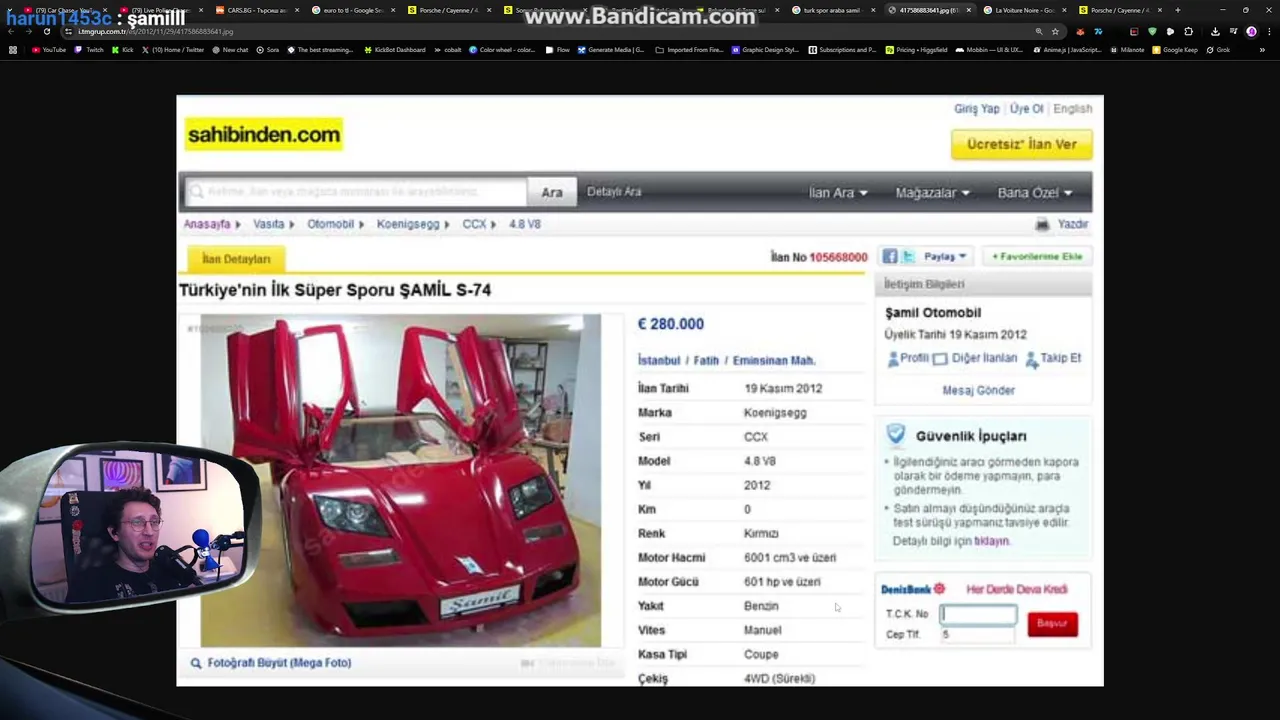Click the orange fox extension icon
Image resolution: width=1280 pixels, height=720 pixels.
(1080, 31)
